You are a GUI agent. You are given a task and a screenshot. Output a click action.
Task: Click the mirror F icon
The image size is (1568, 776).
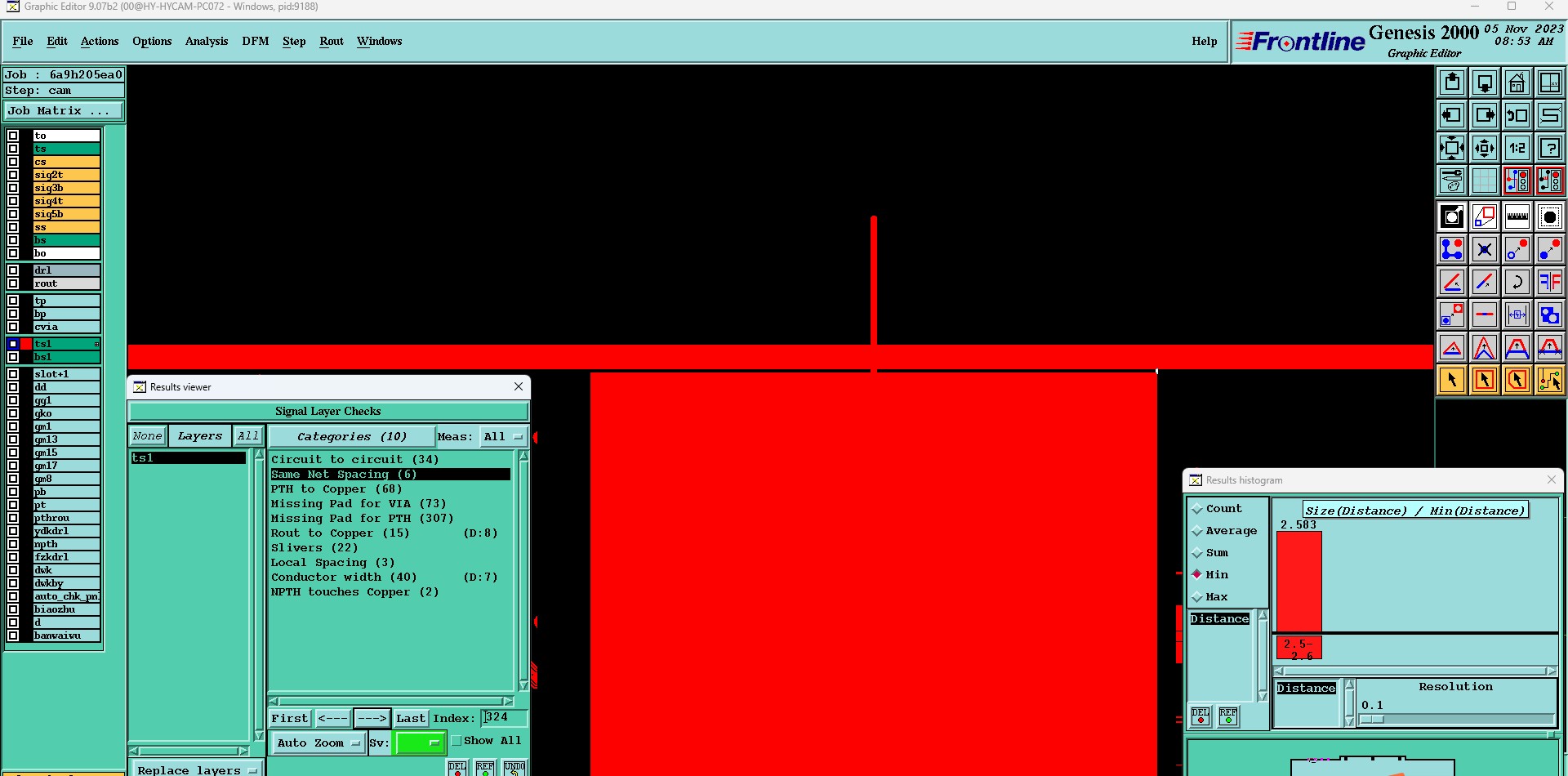[x=1550, y=282]
